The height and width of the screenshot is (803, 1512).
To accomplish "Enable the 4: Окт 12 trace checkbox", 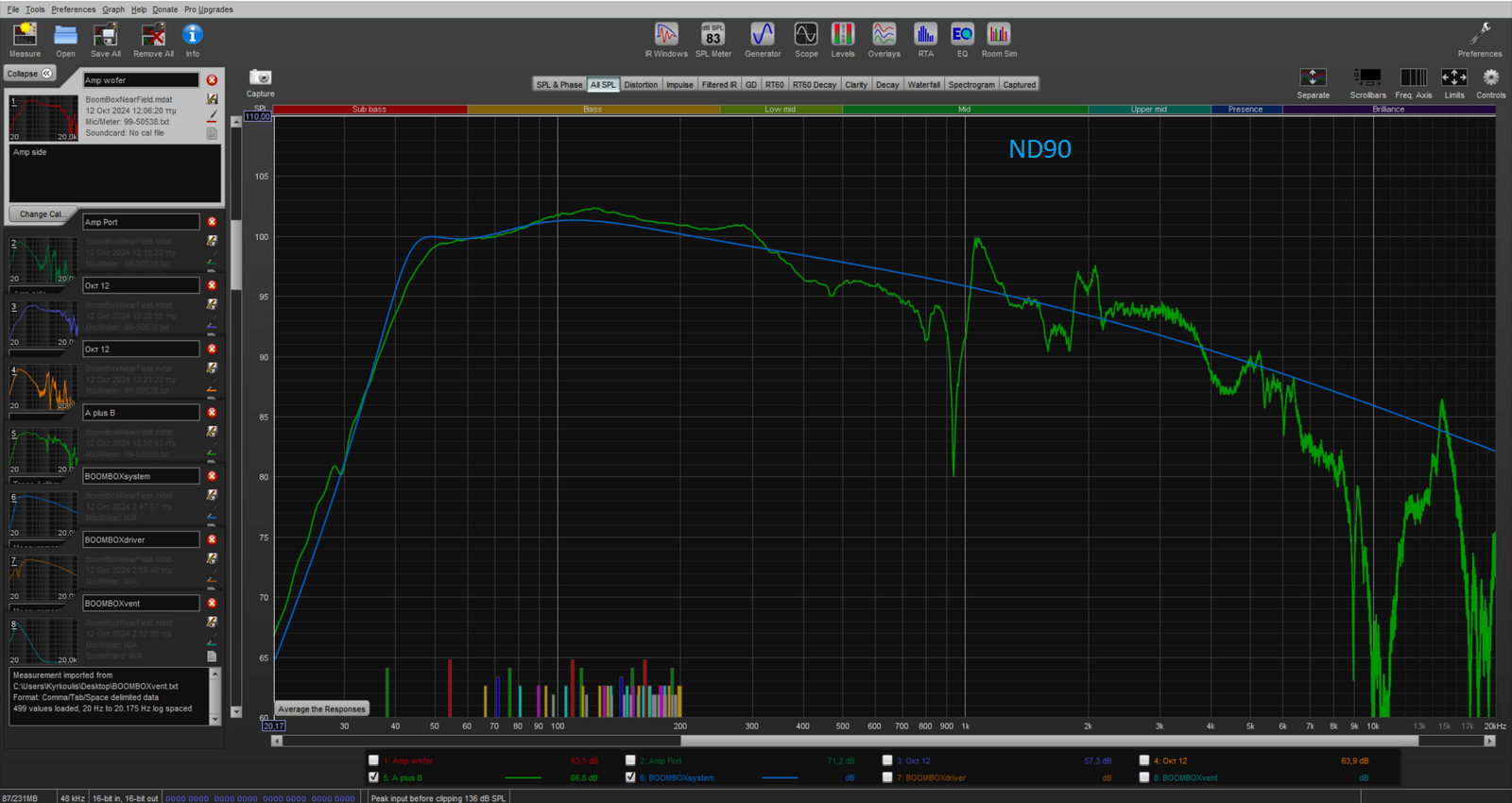I will [1144, 760].
